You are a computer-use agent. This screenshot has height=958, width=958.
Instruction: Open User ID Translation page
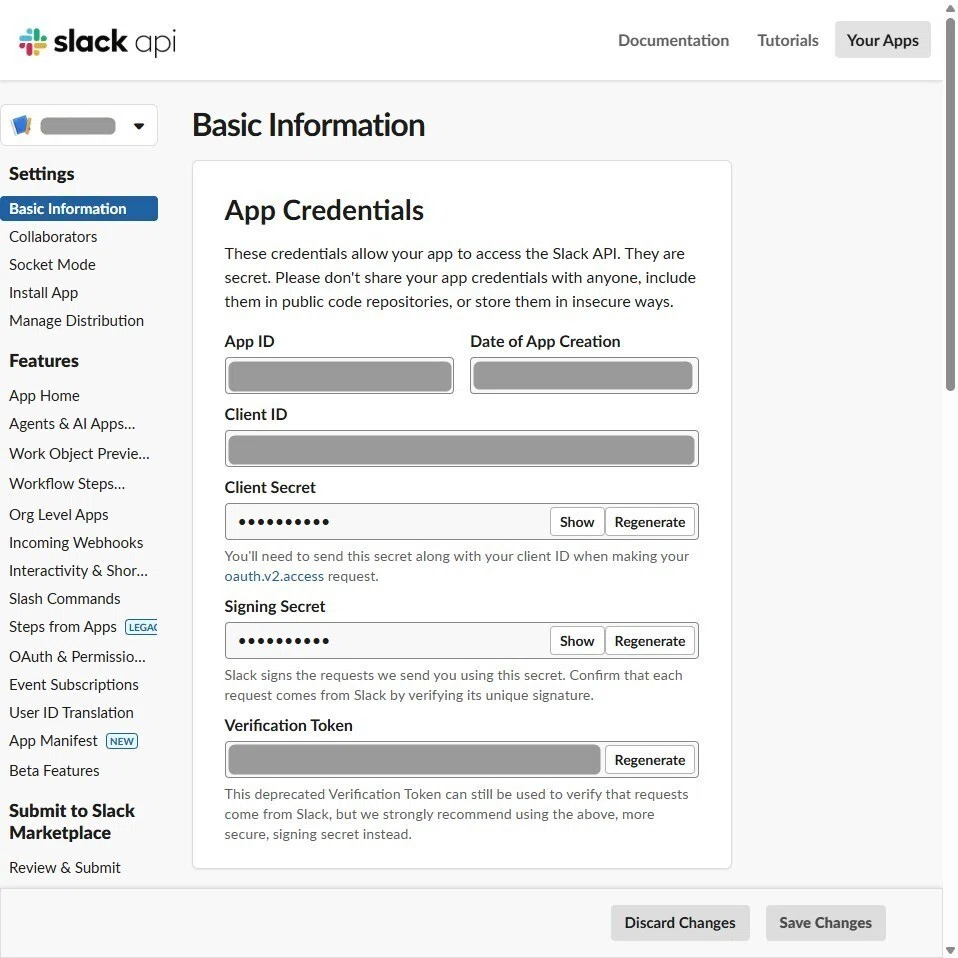pos(71,714)
